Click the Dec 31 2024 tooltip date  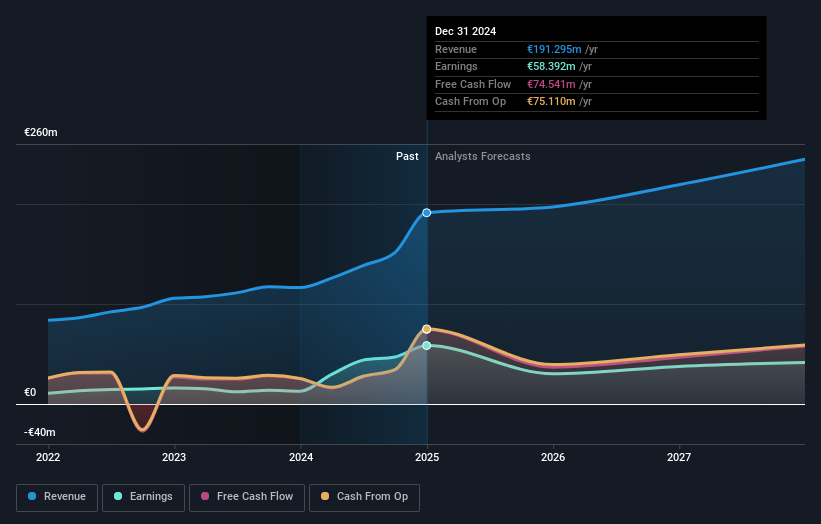pos(465,31)
